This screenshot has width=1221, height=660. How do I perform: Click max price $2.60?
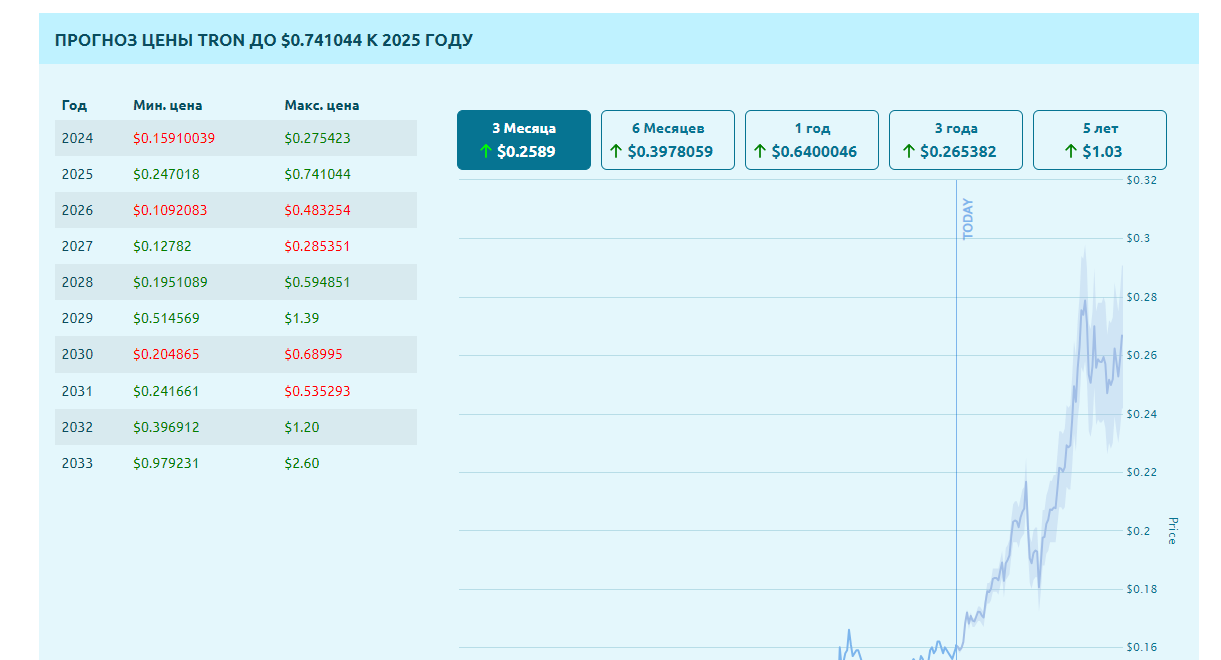coord(301,463)
